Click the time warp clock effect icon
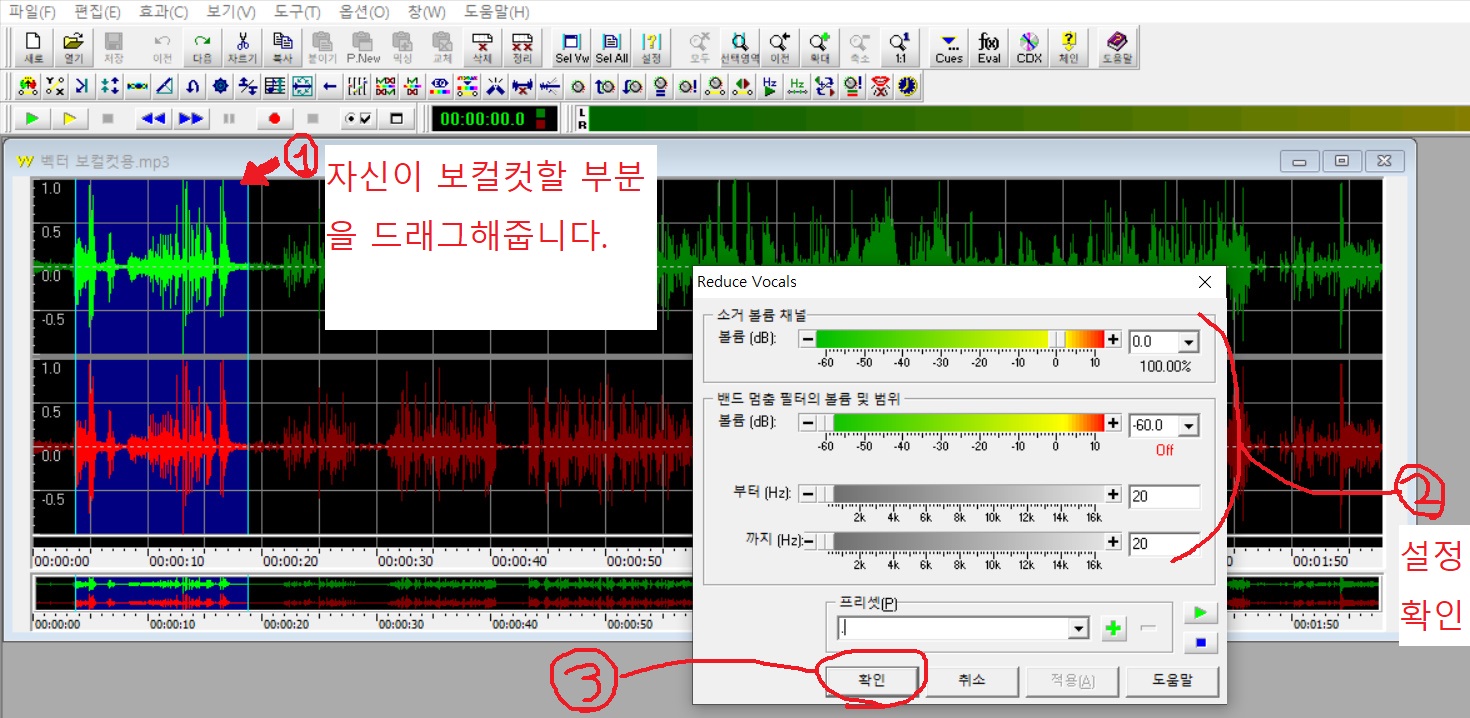This screenshot has width=1470, height=718. 905,86
